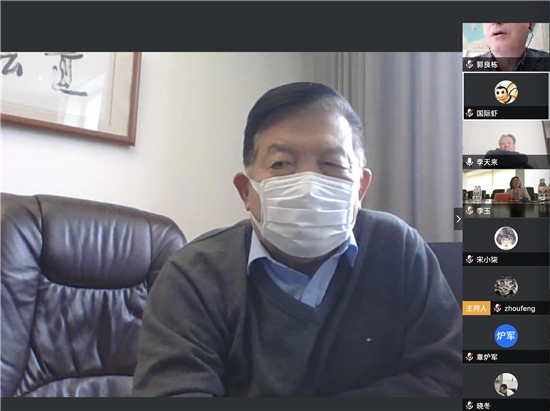Select the 李天来 video thumbnail
This screenshot has width=550, height=411.
click(x=506, y=144)
